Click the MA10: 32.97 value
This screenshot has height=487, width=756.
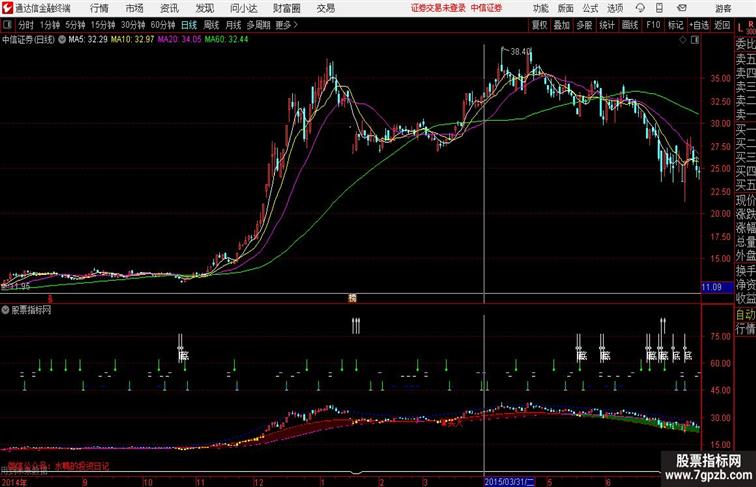pyautogui.click(x=133, y=40)
